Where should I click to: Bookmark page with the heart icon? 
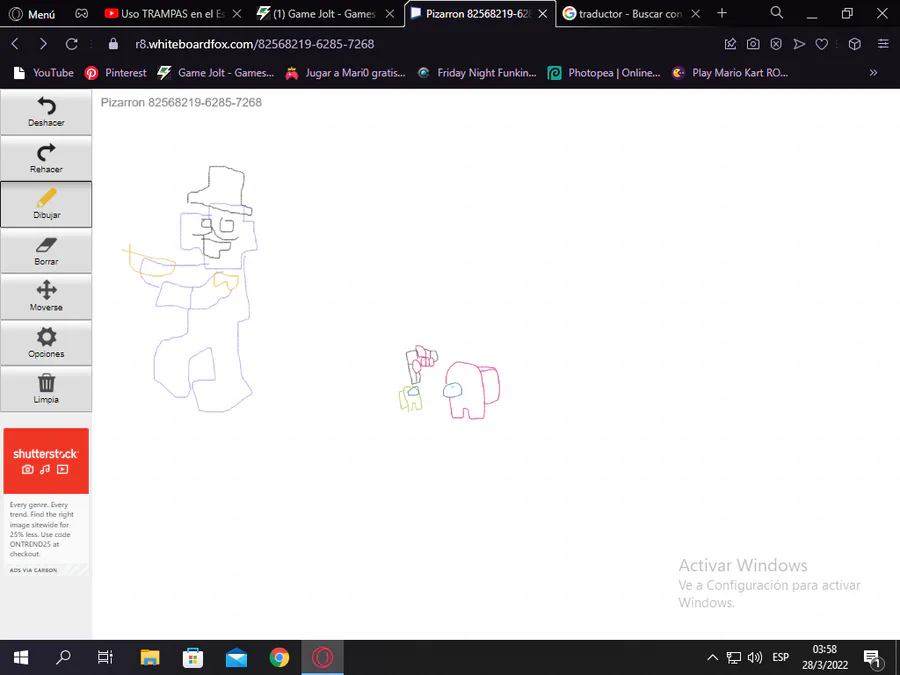point(822,44)
